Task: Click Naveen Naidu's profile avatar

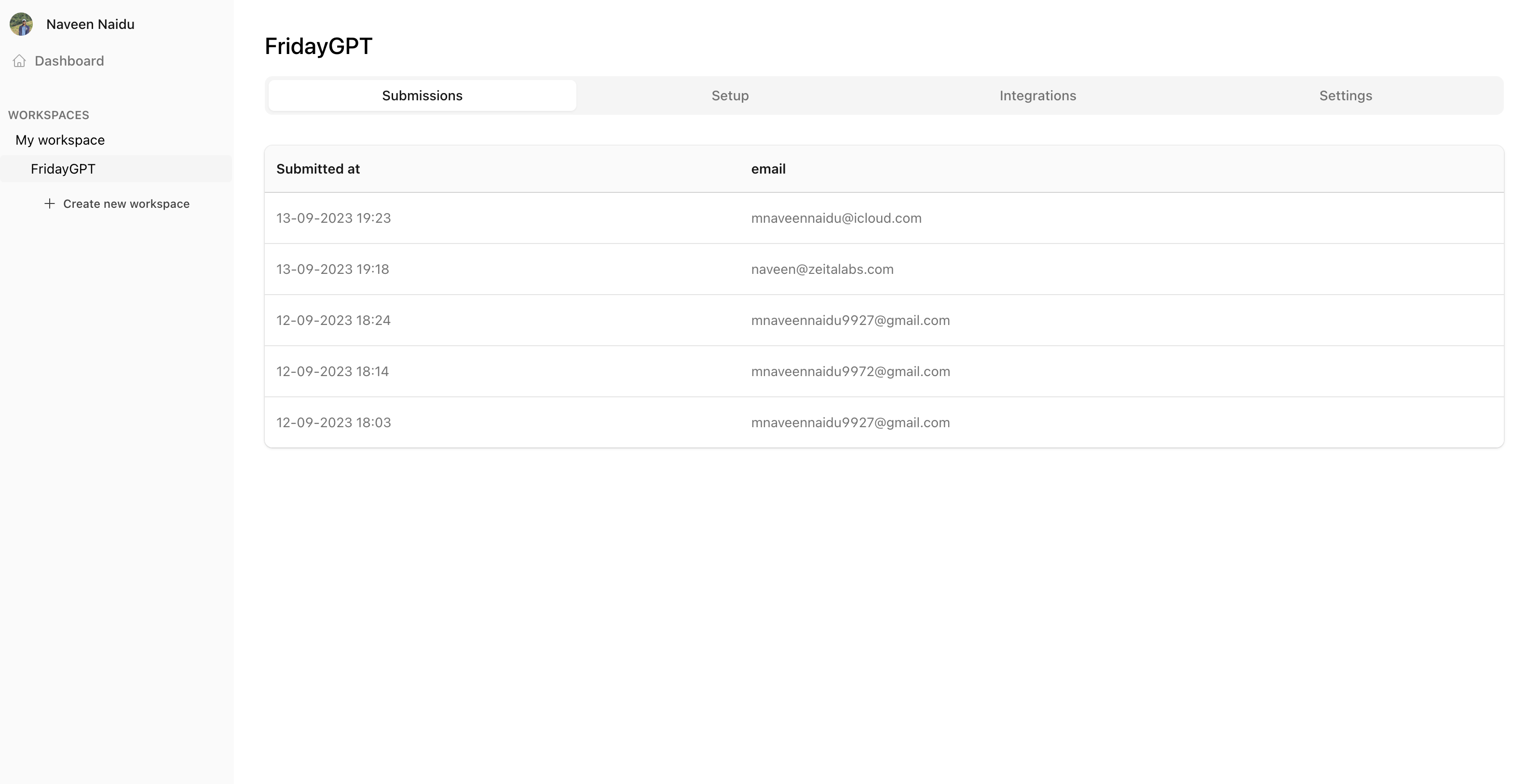Action: click(21, 24)
